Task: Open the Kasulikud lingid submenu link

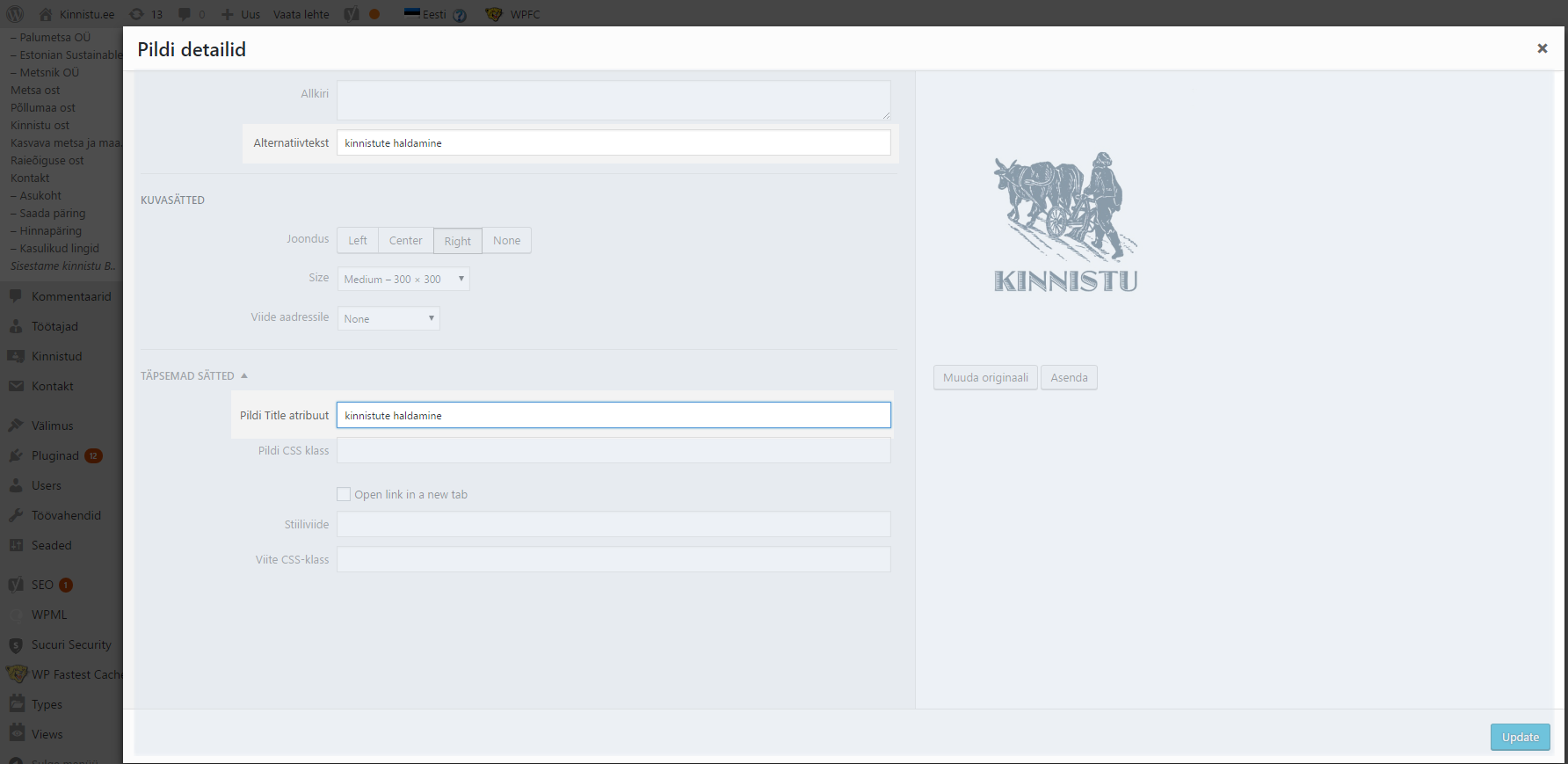Action: tap(54, 248)
